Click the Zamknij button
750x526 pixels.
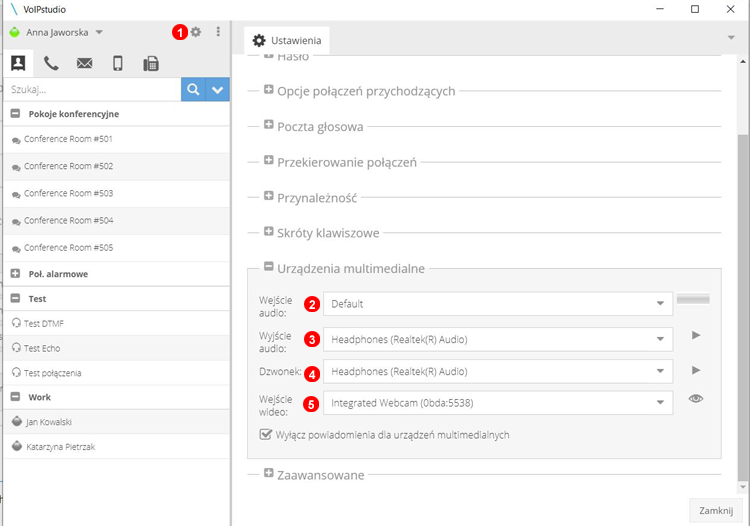(716, 510)
